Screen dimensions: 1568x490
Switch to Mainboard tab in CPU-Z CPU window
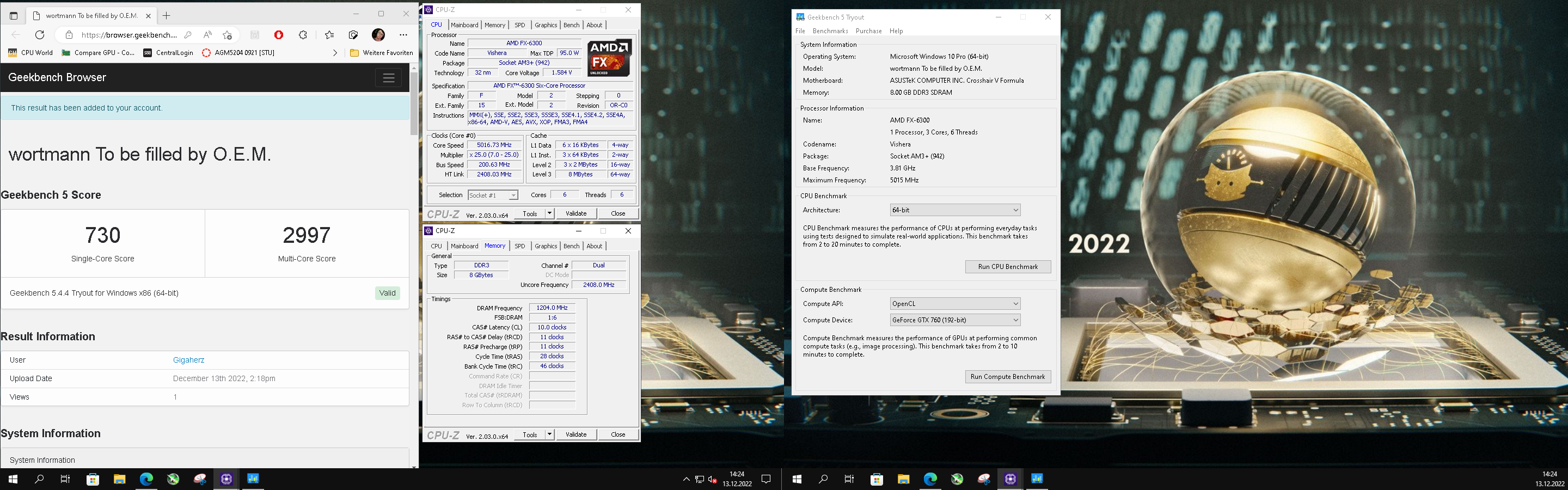point(464,25)
